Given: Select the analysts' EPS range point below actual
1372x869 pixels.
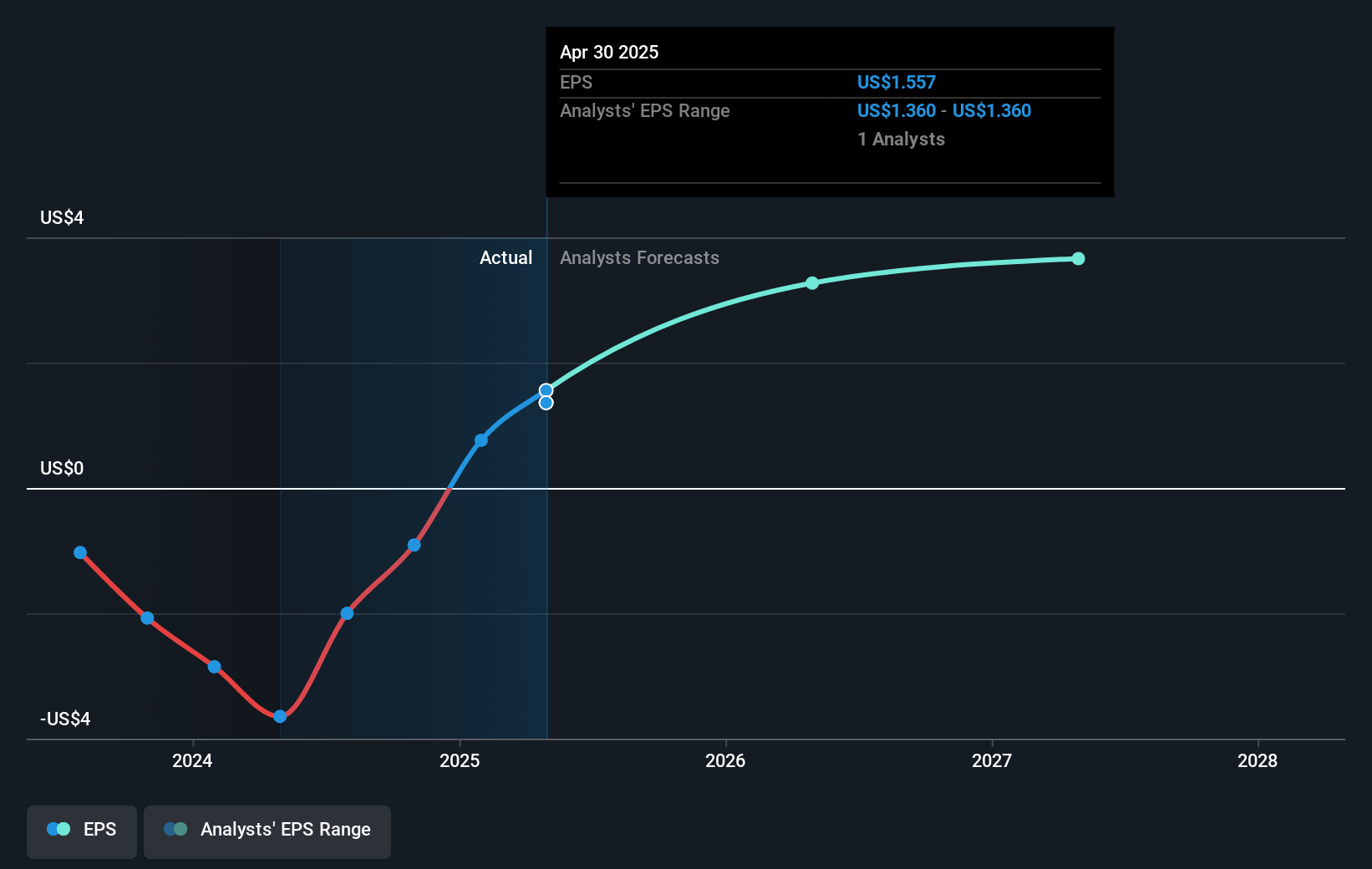Looking at the screenshot, I should pyautogui.click(x=546, y=403).
